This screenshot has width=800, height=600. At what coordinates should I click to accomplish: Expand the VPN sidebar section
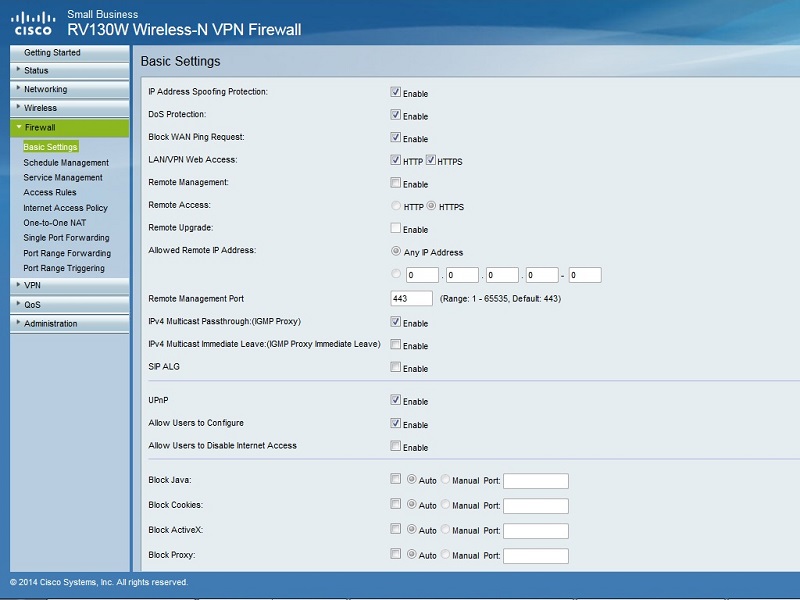click(x=32, y=286)
